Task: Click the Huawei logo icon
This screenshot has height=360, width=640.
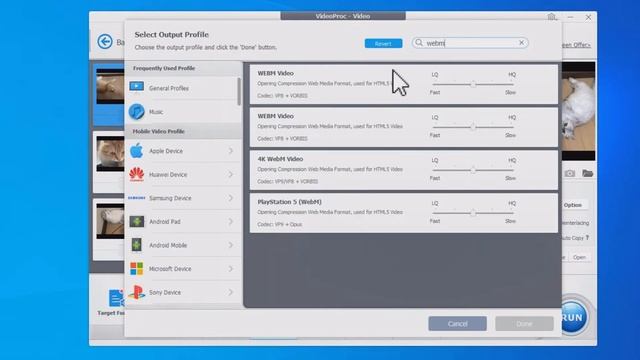Action: (136, 174)
